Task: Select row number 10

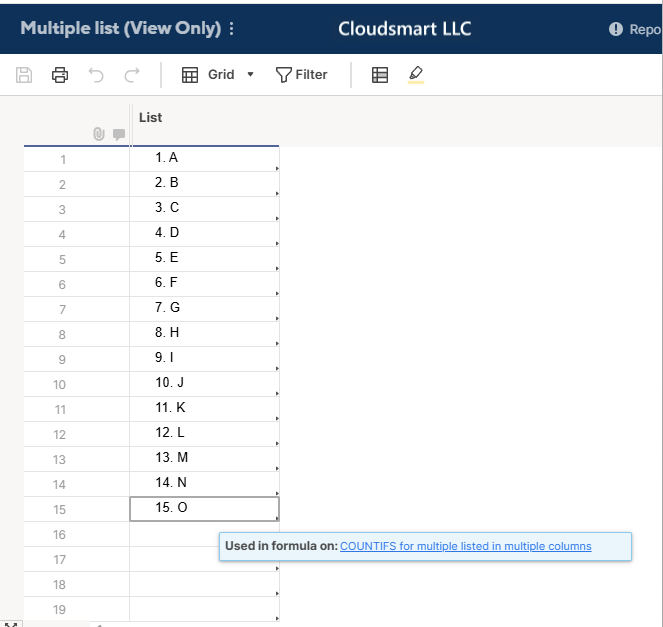Action: click(x=60, y=385)
